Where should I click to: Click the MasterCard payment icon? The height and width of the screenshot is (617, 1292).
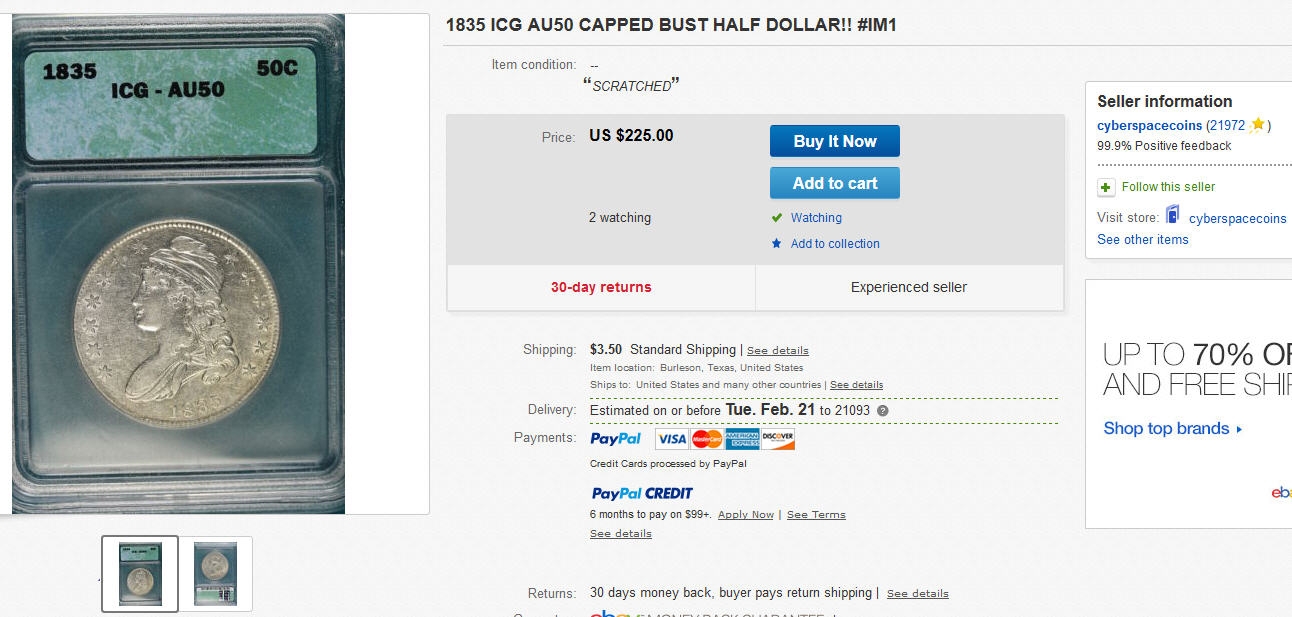point(707,439)
